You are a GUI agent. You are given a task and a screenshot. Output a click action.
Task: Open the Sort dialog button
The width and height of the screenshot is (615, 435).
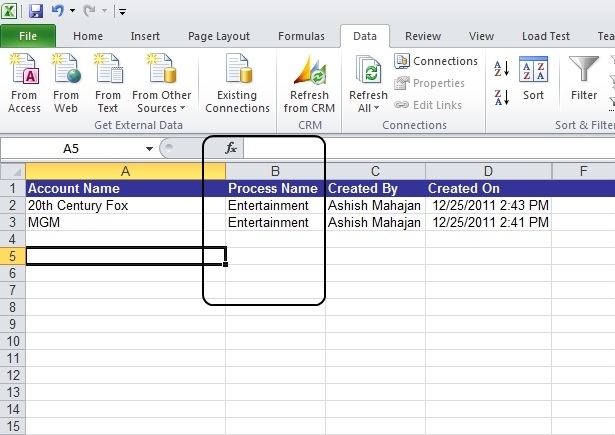point(533,78)
